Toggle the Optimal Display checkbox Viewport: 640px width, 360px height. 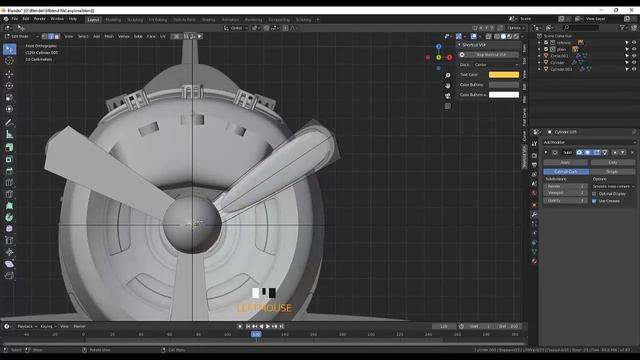tap(594, 194)
